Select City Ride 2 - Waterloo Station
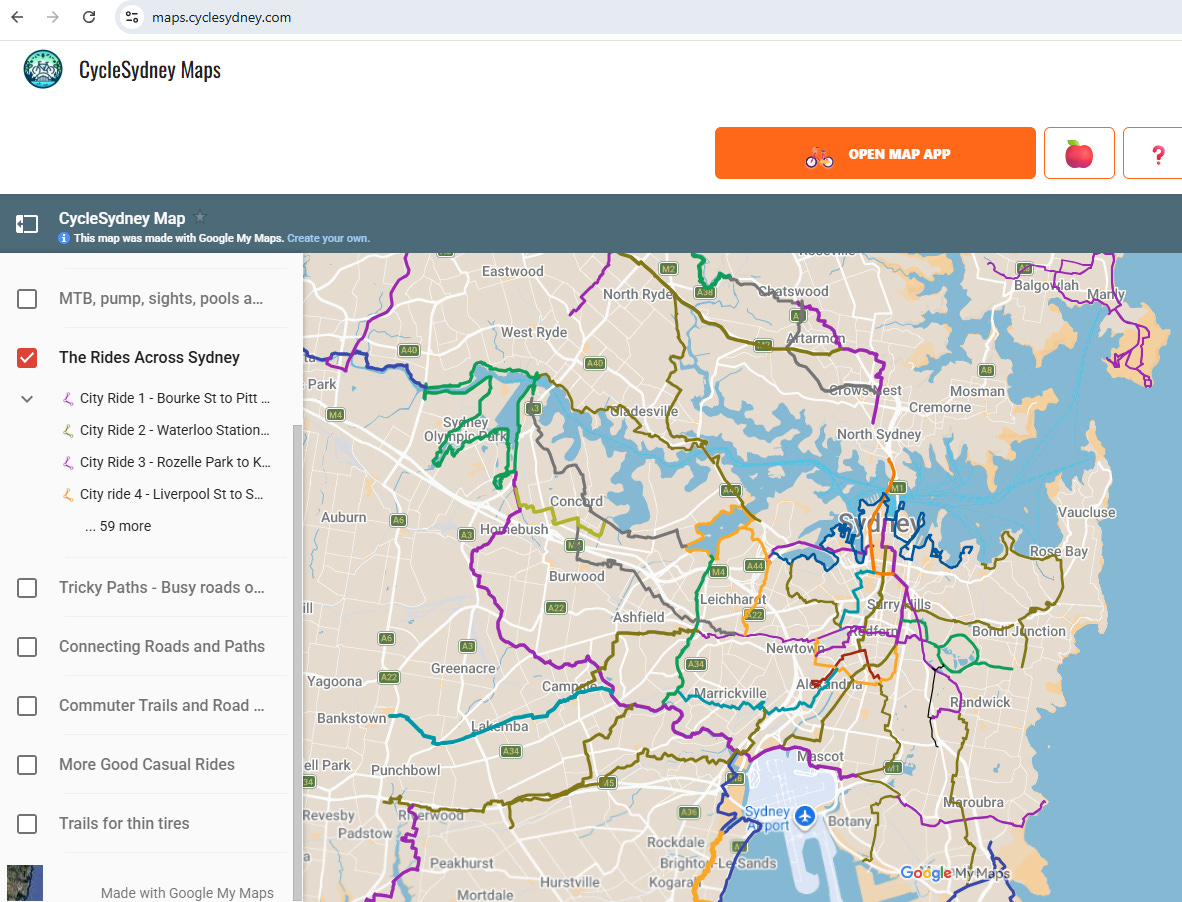This screenshot has height=902, width=1182. tap(175, 430)
